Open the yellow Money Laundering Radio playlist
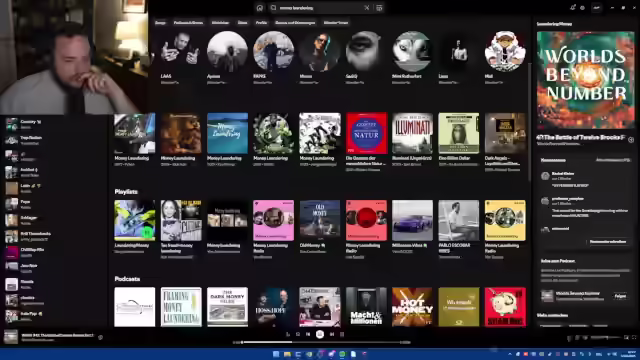 point(505,220)
